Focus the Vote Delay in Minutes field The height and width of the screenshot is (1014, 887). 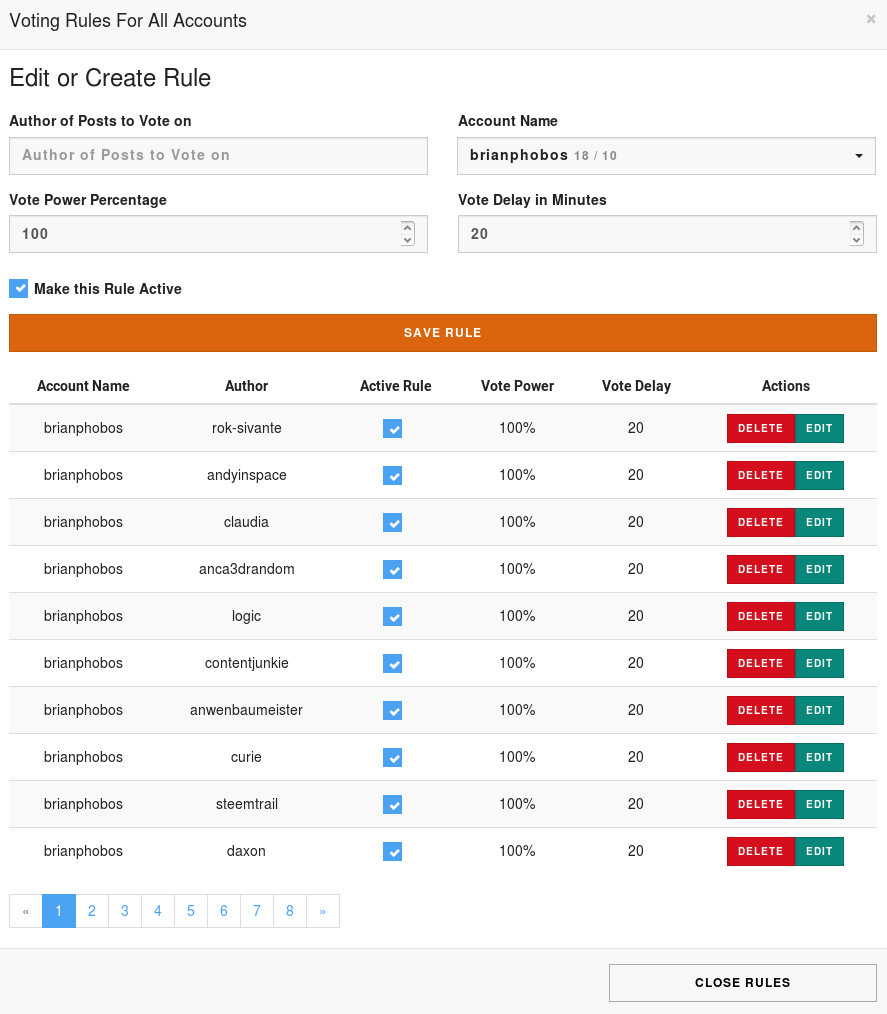[667, 234]
